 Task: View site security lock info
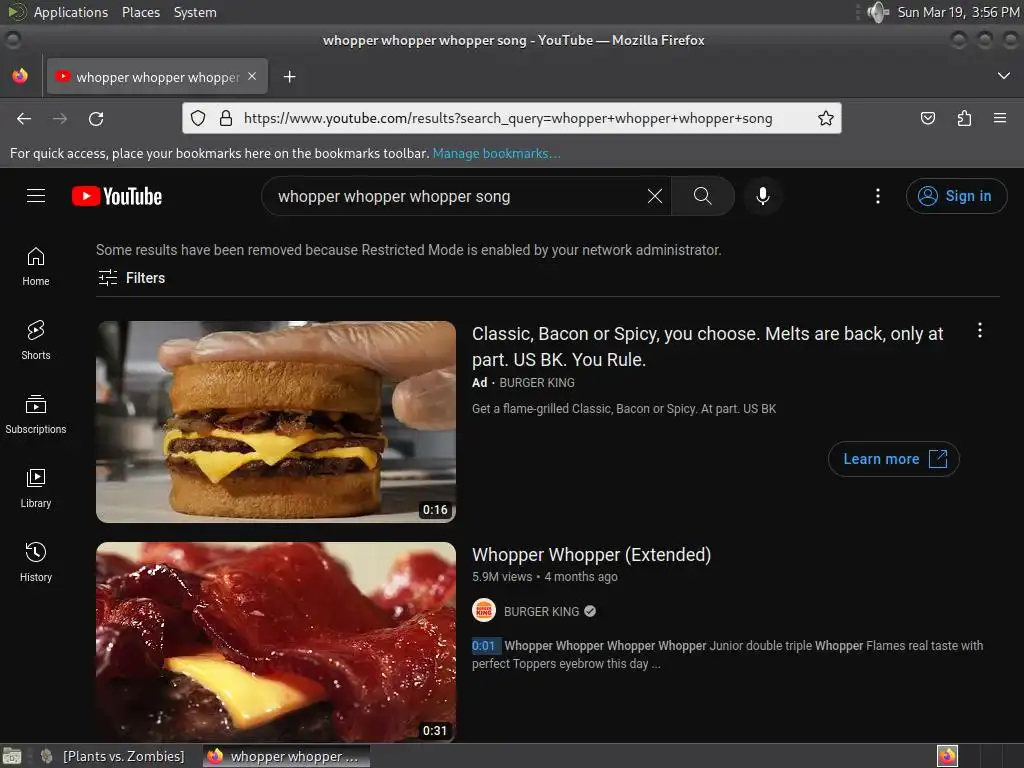coord(226,118)
